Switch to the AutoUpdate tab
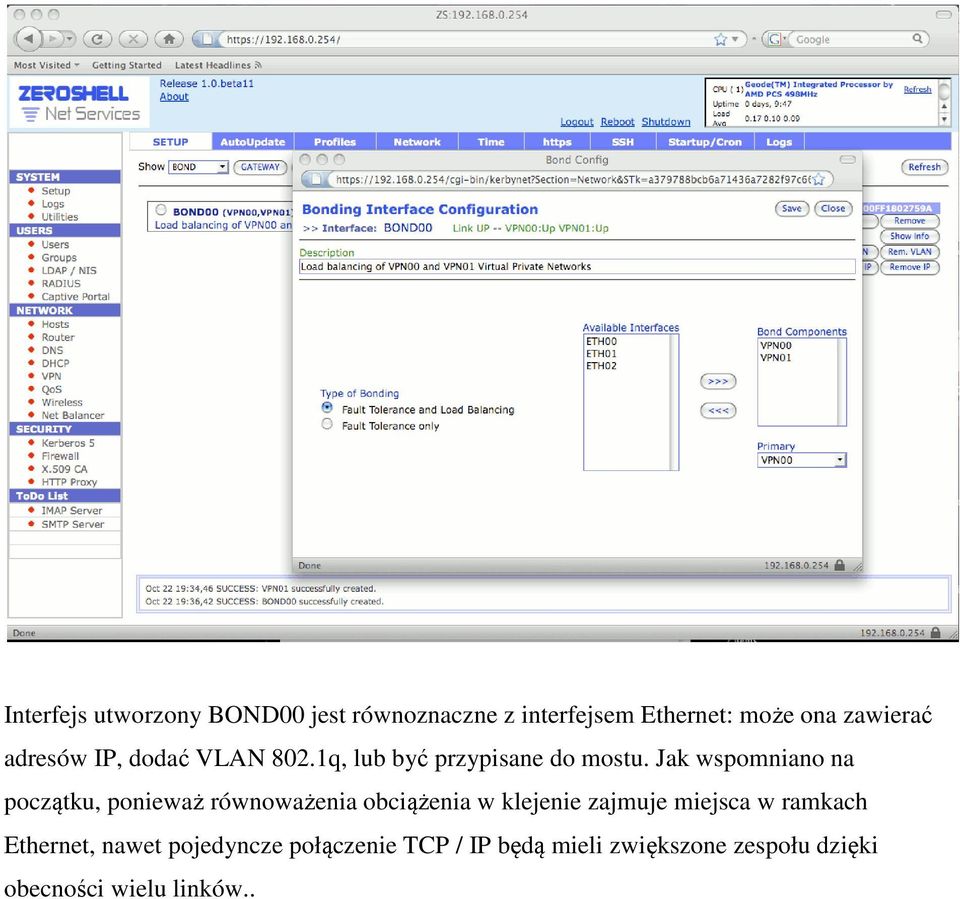This screenshot has height=899, width=960. (x=253, y=141)
